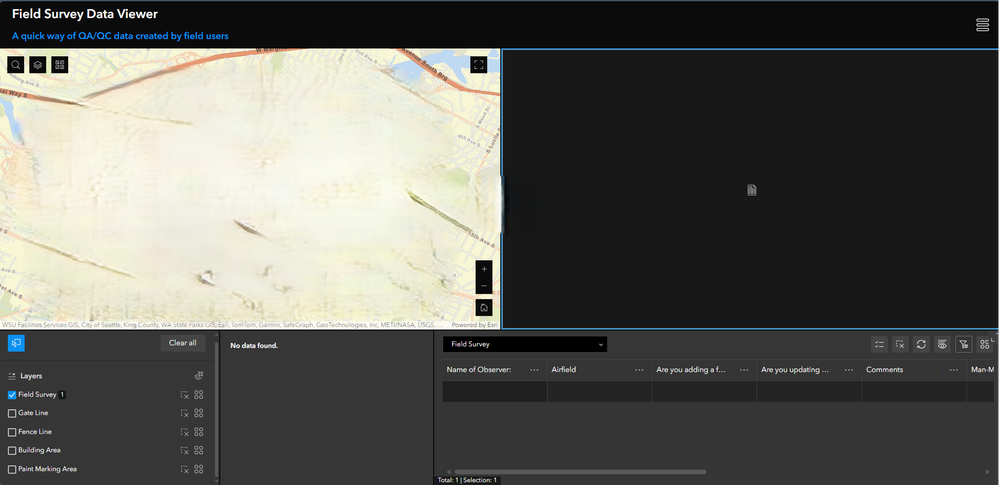The width and height of the screenshot is (999, 485).
Task: Collapse the Layers list expander
Action: (11, 377)
